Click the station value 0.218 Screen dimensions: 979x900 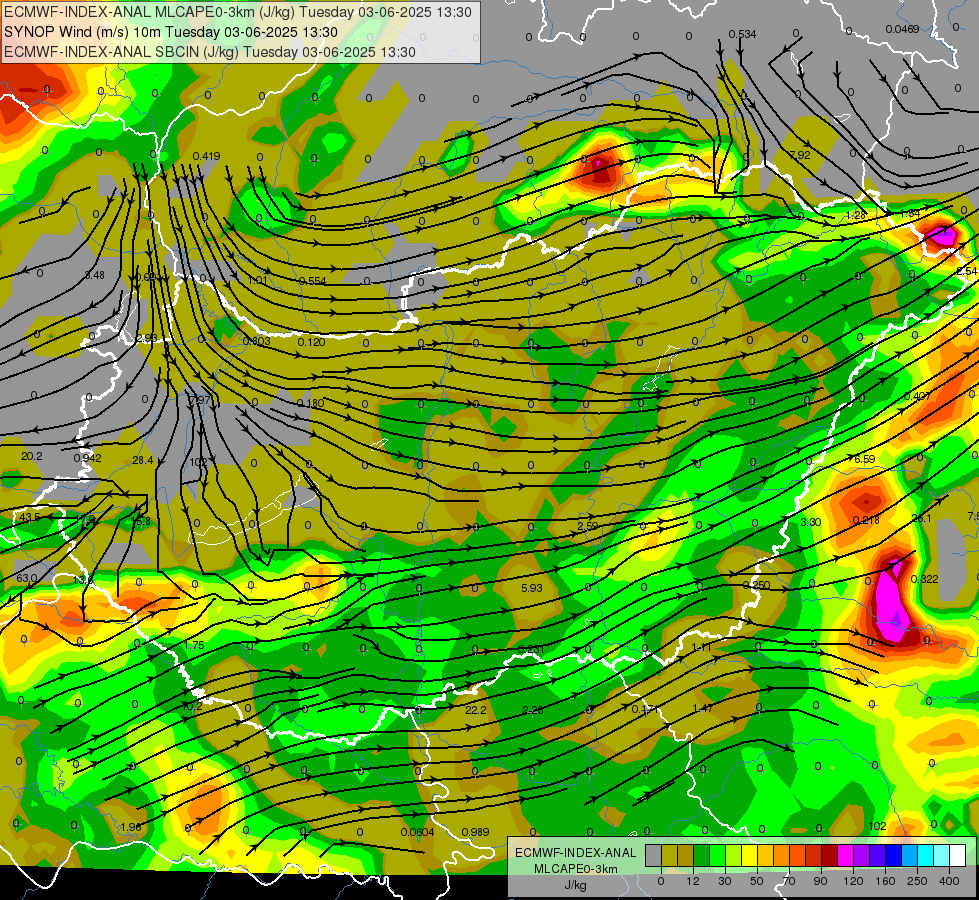click(x=866, y=520)
